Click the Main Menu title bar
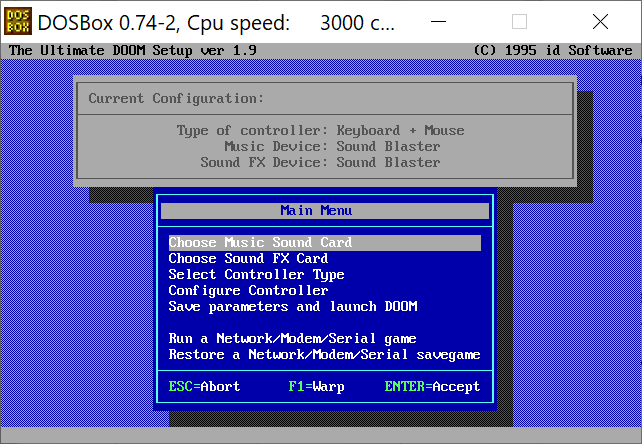 pos(325,211)
